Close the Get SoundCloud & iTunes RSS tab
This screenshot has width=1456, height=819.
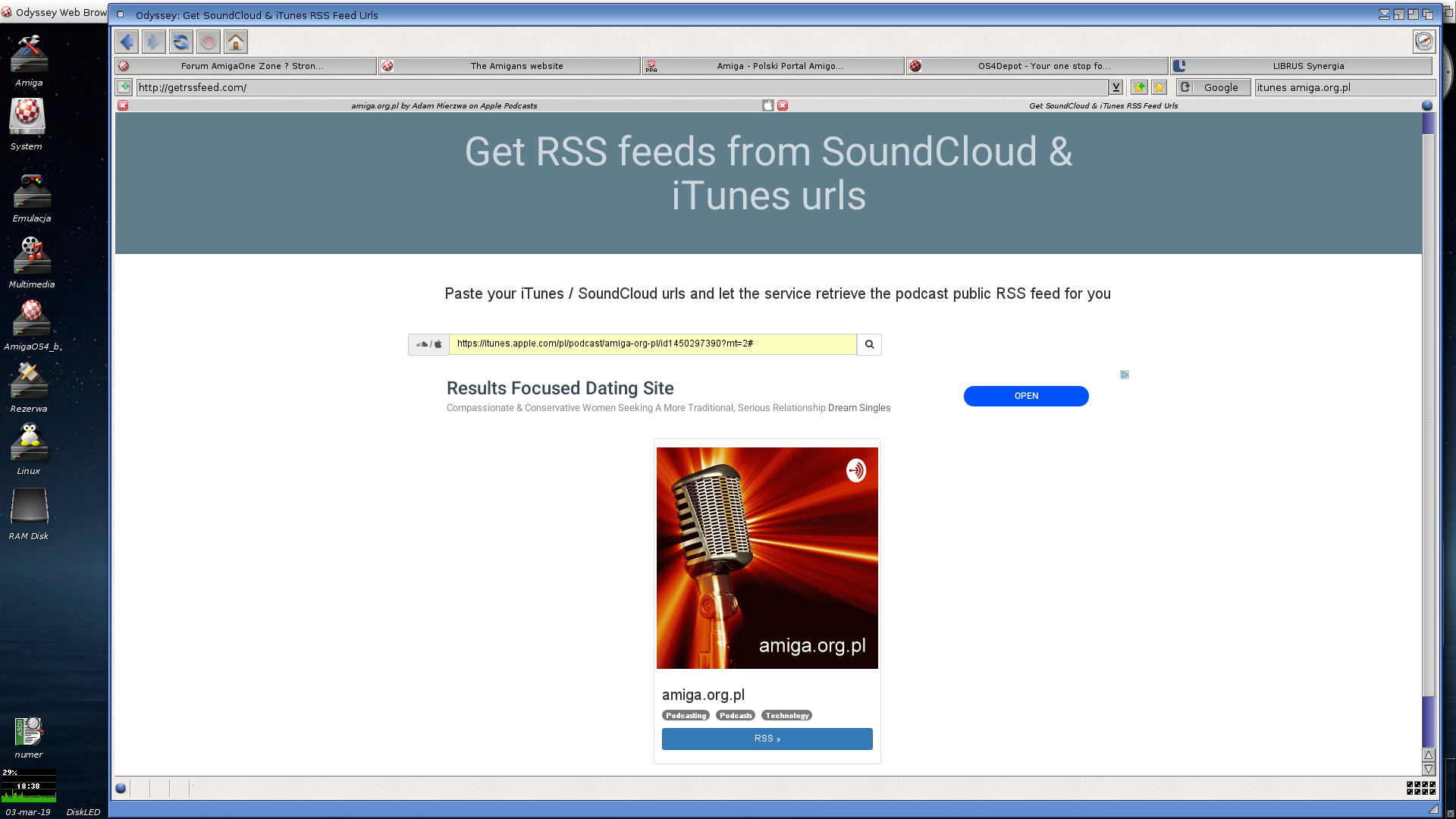pyautogui.click(x=783, y=105)
